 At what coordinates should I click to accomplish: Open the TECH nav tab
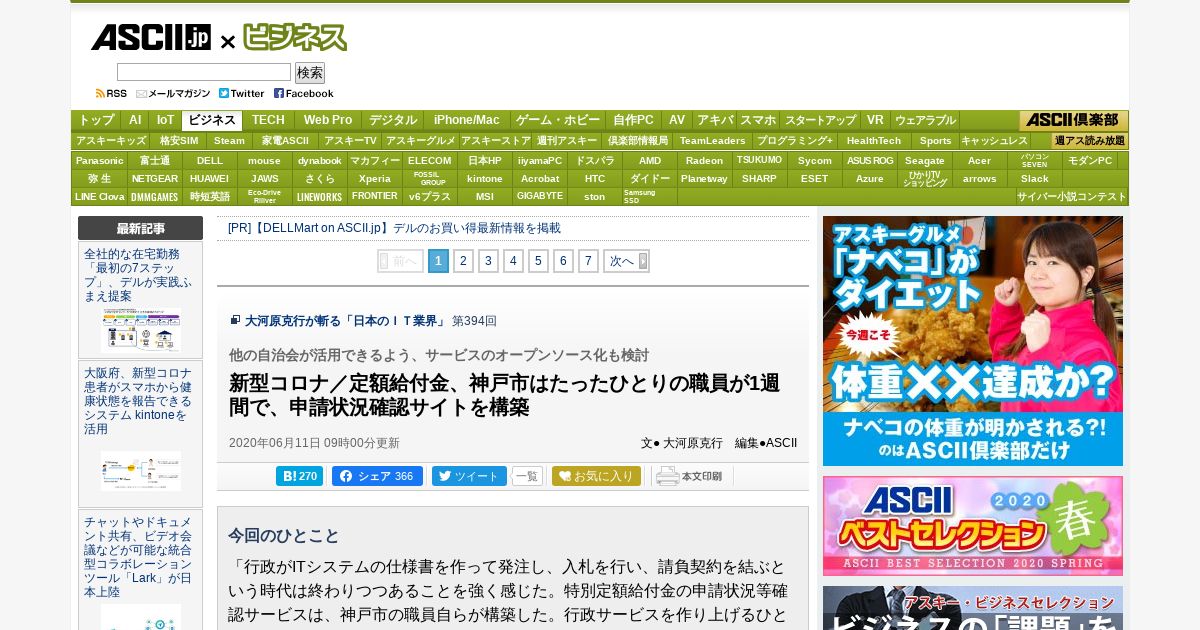268,120
